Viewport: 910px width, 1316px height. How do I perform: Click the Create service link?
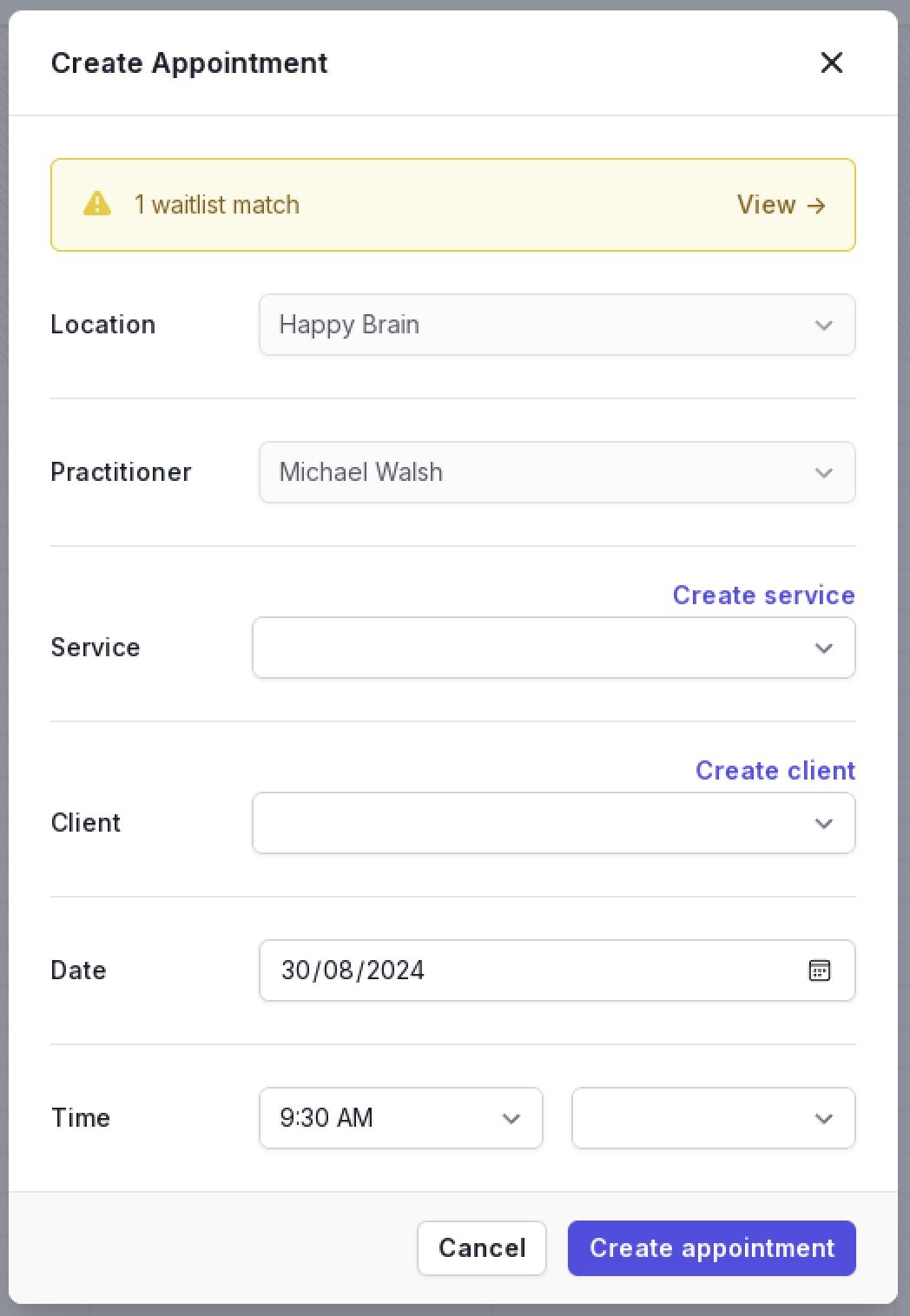coord(763,595)
